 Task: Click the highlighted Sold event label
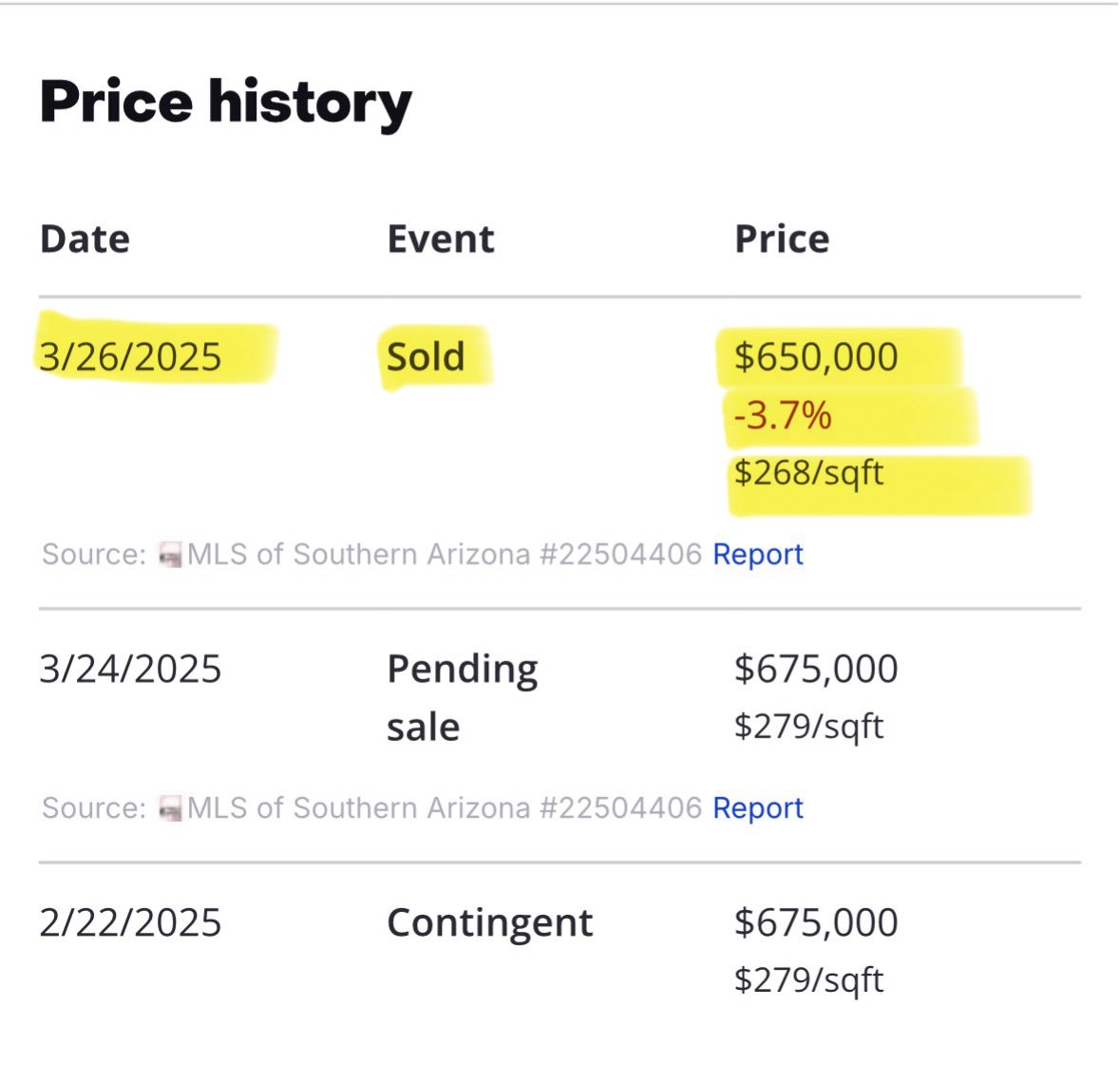coord(426,357)
